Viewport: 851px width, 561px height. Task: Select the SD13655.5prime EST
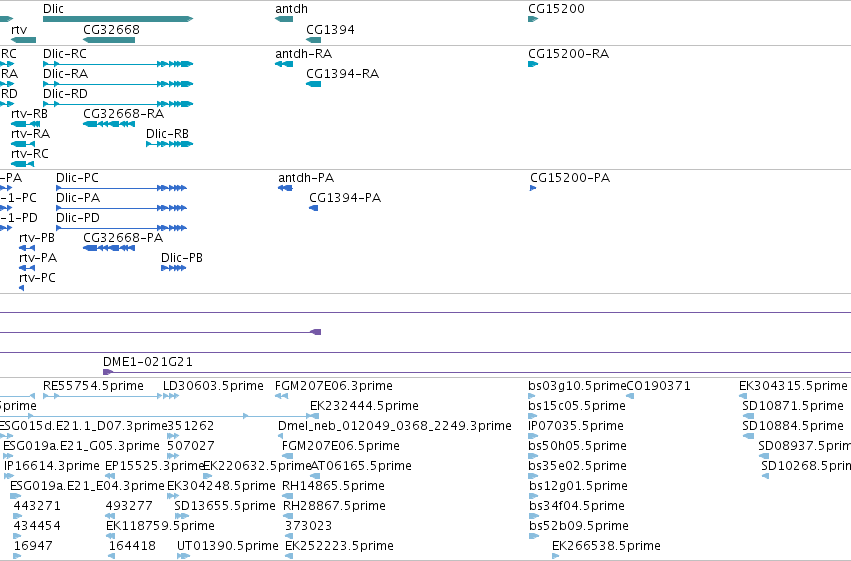tap(182, 516)
